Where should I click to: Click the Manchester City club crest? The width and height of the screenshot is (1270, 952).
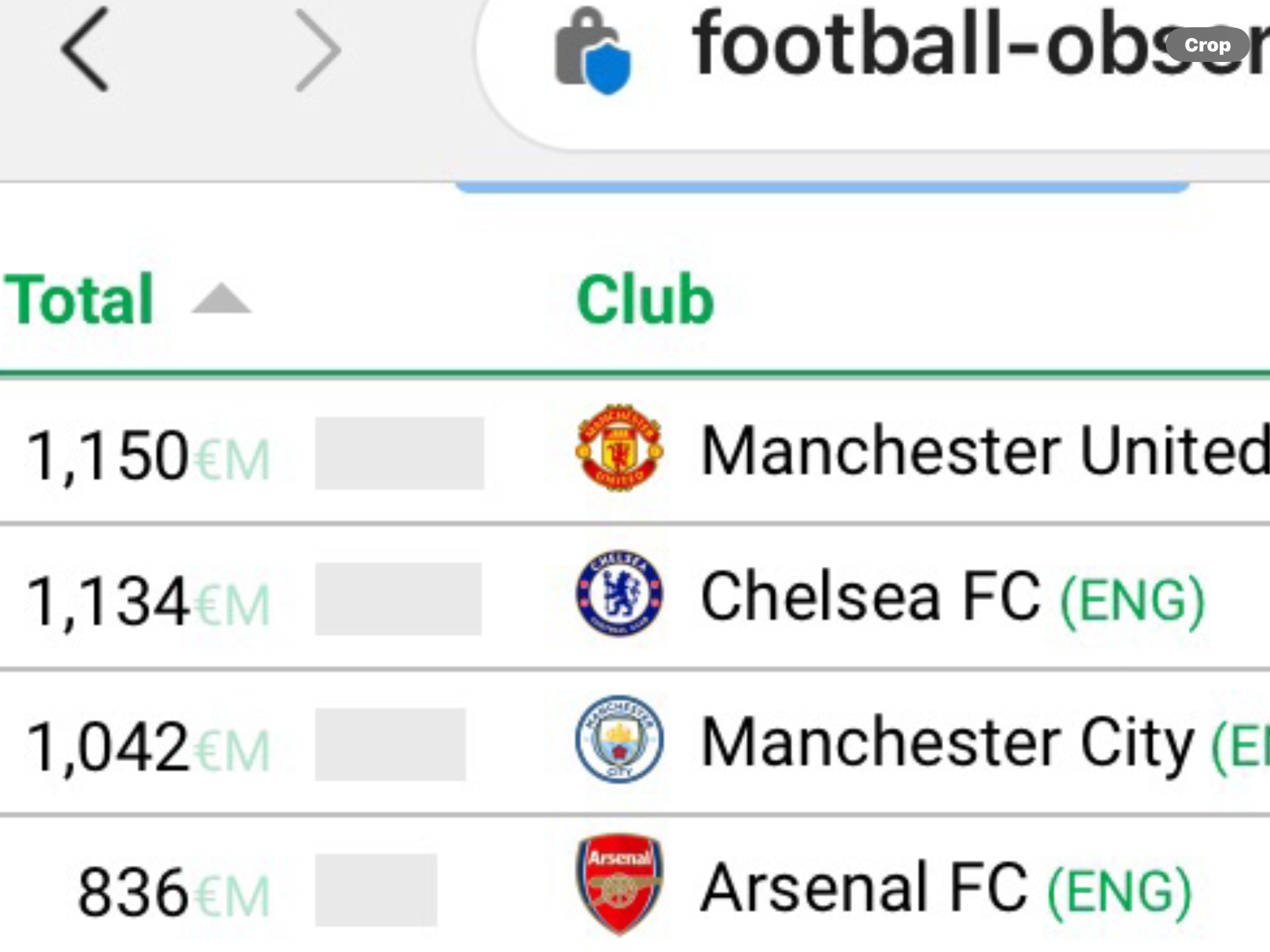(x=619, y=739)
